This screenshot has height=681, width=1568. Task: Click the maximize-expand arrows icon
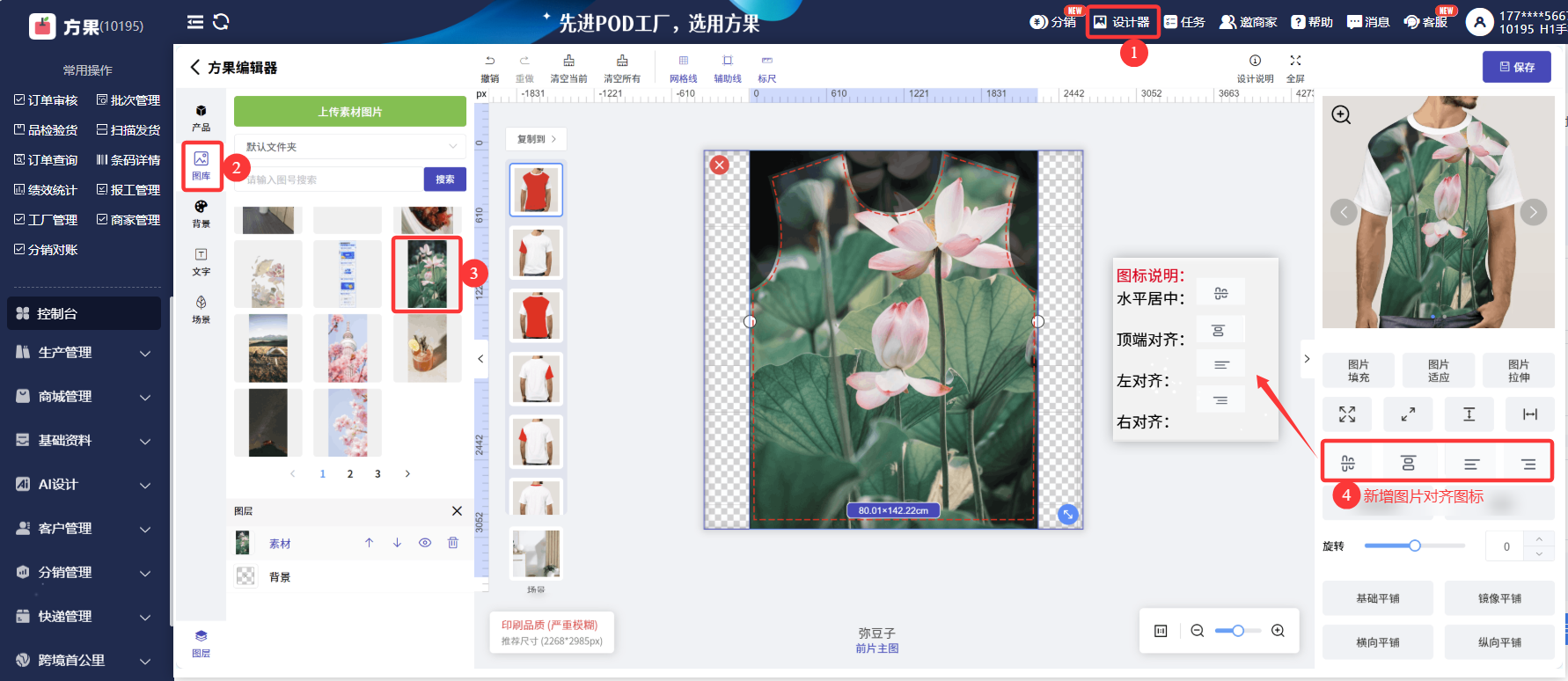pos(1347,414)
